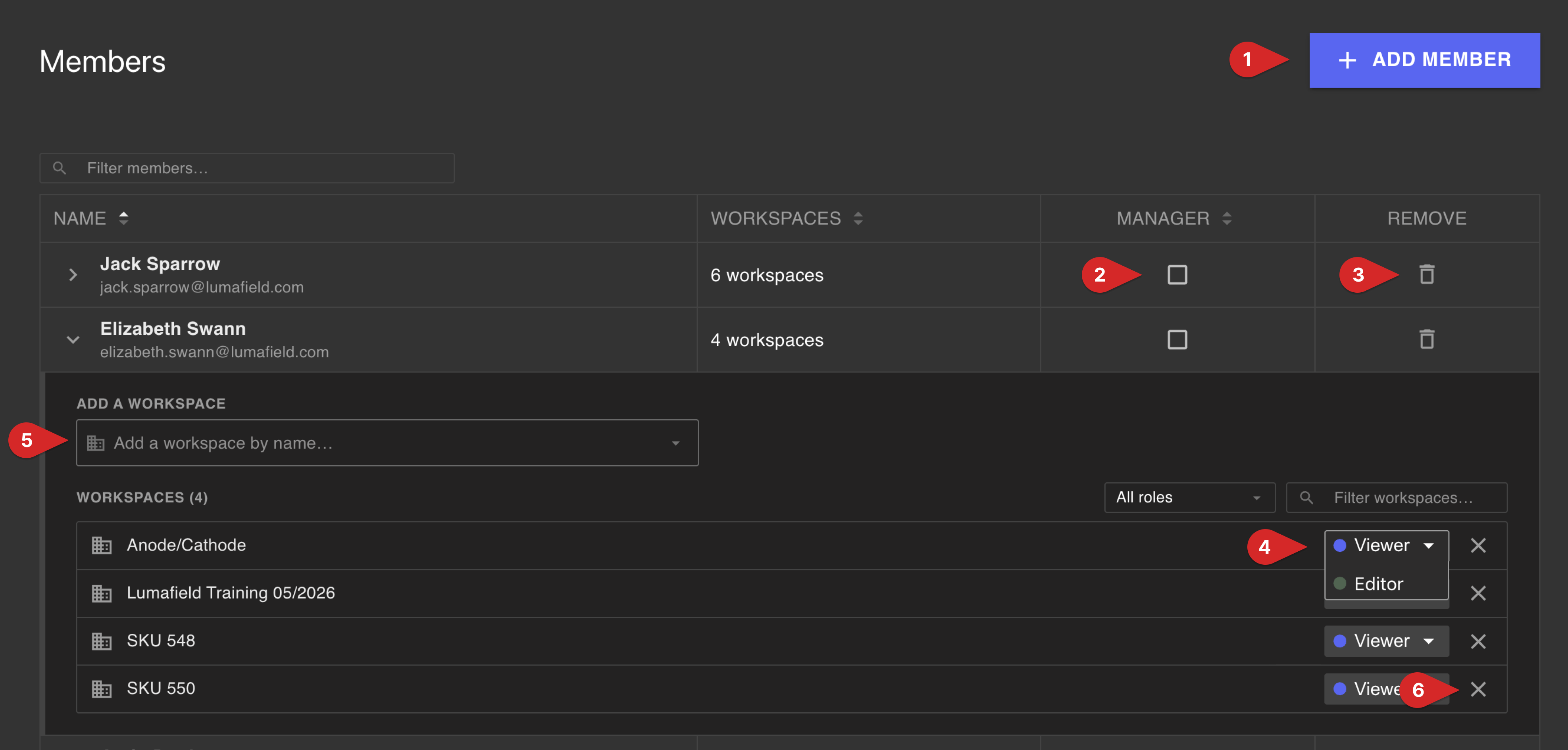Enable manager checkbox for Elizabeth Swann

[1177, 340]
